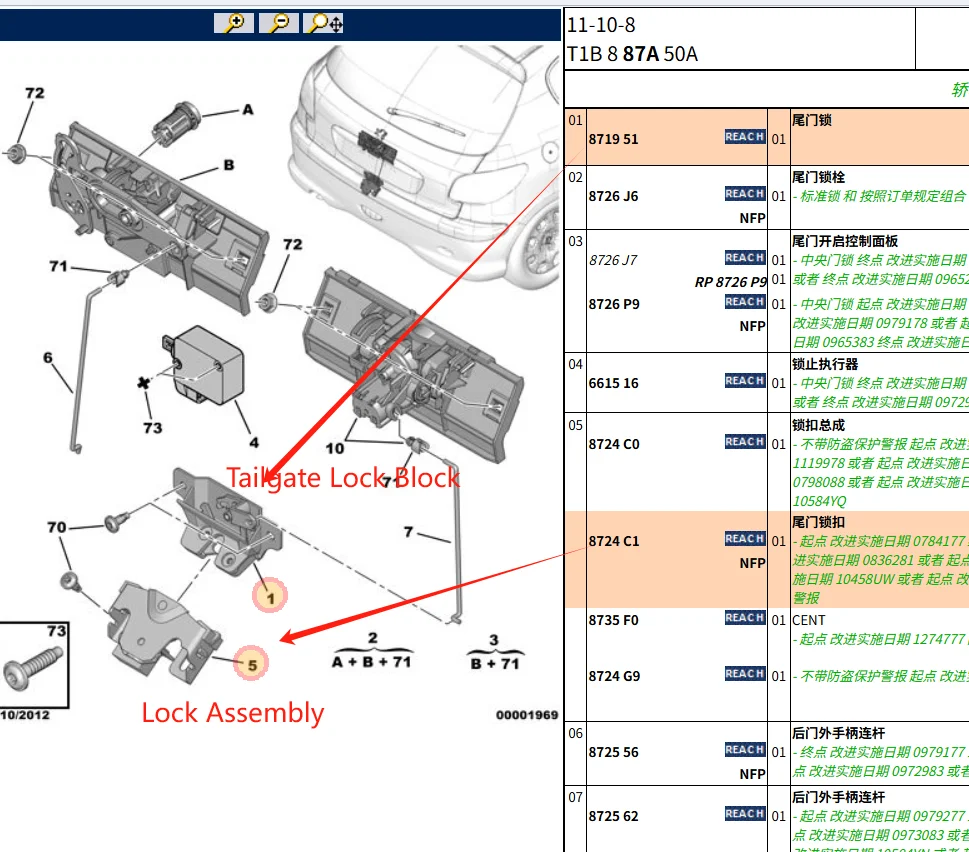Screen dimensions: 969x852
Task: Zoom in on the parts diagram
Action: pyautogui.click(x=234, y=23)
